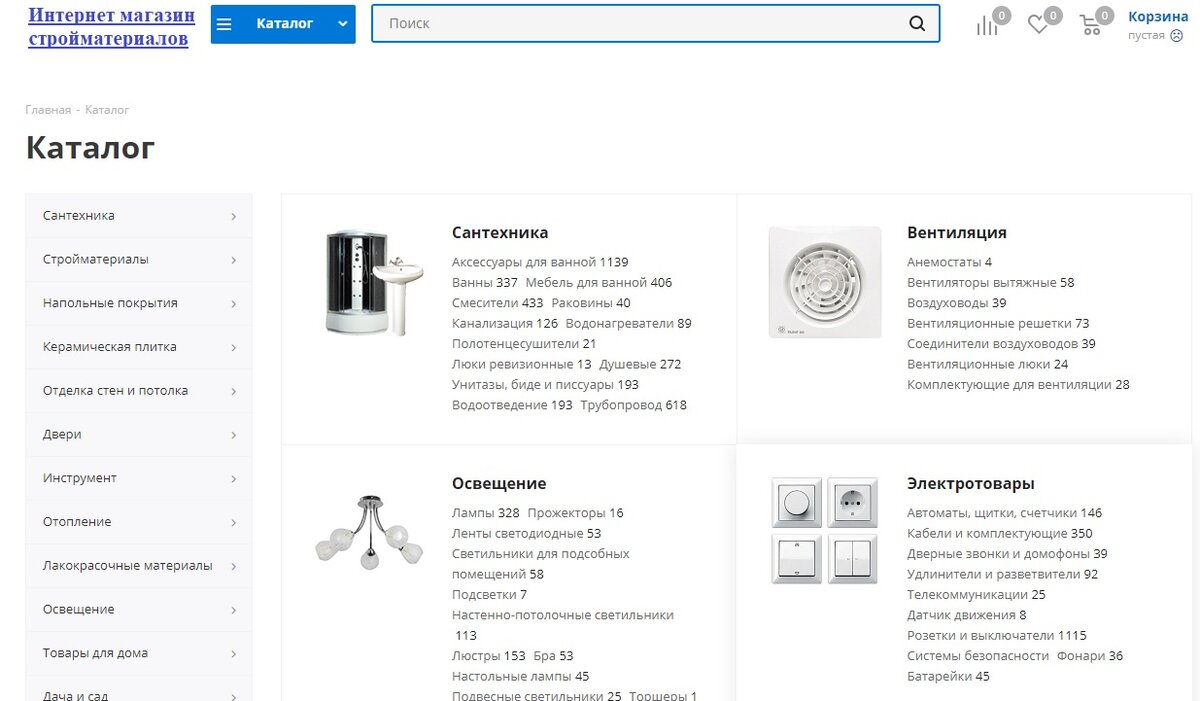Expand Напольные покрытия sidebar chevron
The height and width of the screenshot is (701, 1200).
click(233, 304)
